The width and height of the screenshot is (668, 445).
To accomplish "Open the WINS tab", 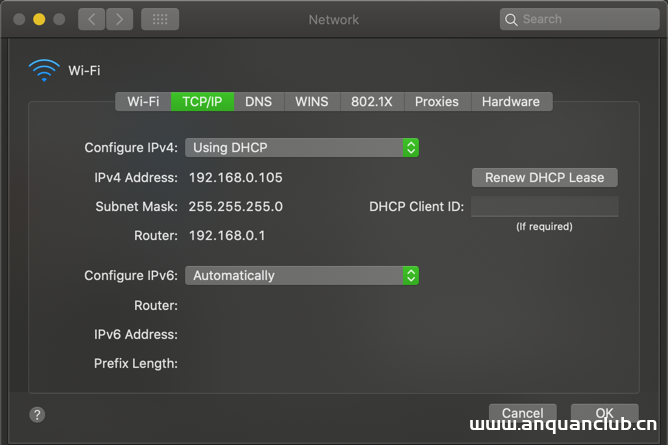I will pyautogui.click(x=312, y=101).
